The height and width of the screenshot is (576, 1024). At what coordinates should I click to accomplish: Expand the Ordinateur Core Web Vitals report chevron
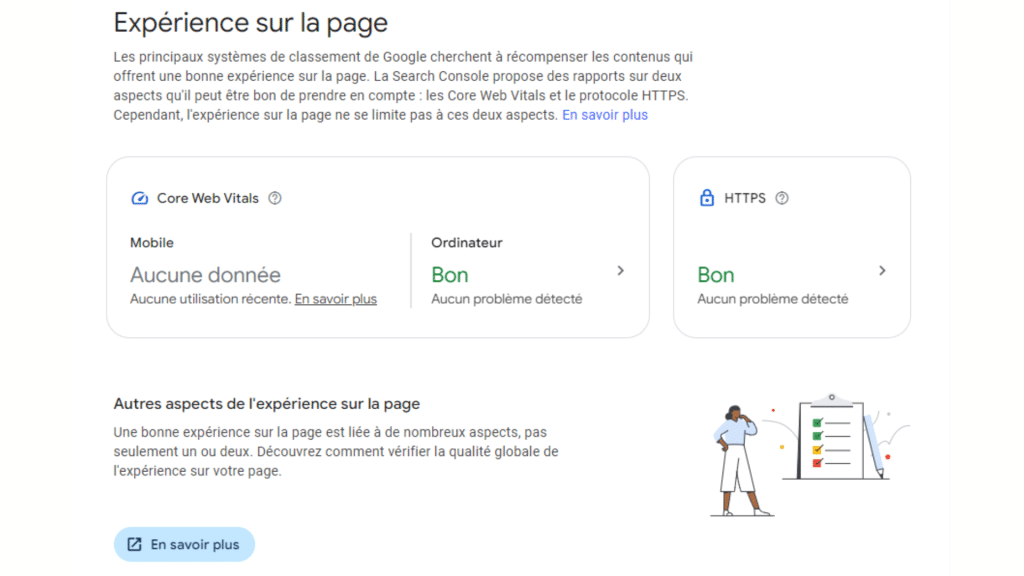point(620,270)
